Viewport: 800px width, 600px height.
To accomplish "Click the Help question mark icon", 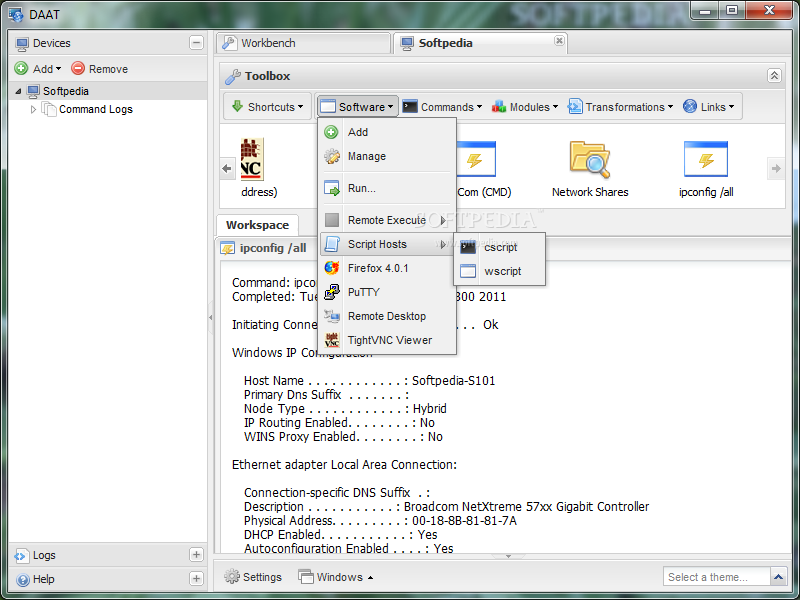I will (x=22, y=580).
